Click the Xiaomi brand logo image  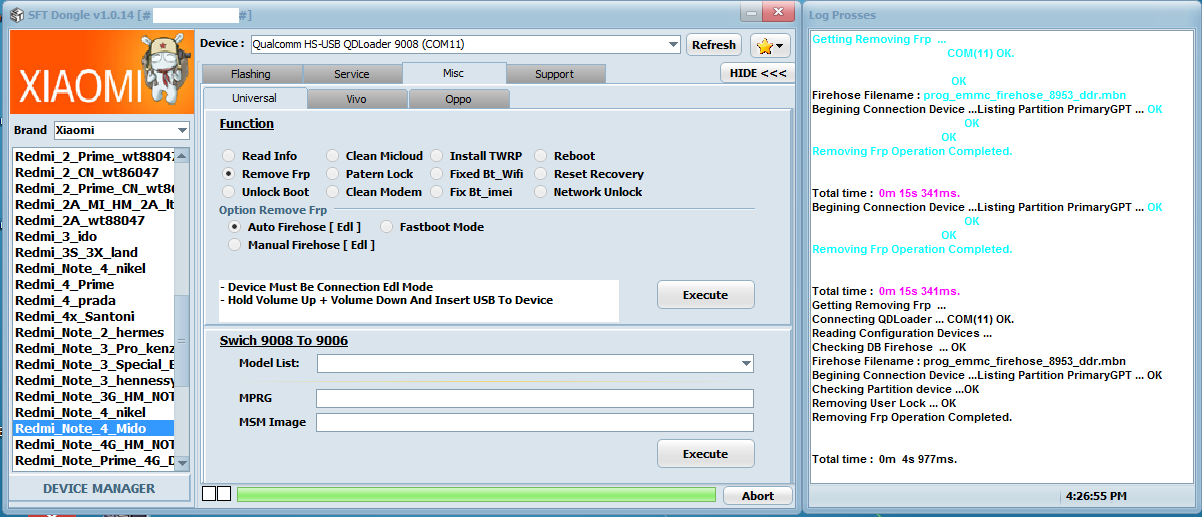pos(100,73)
